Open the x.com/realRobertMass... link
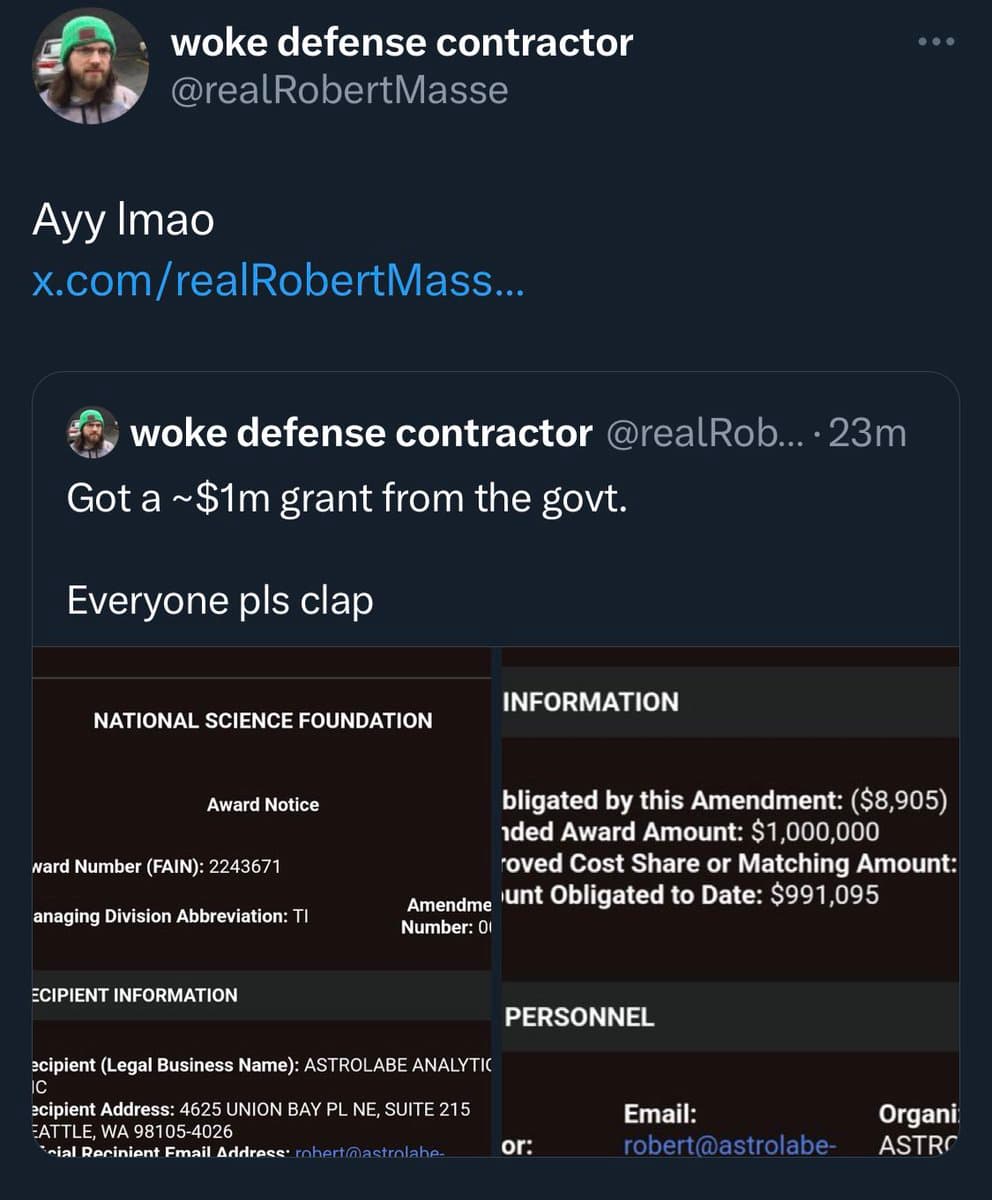Image resolution: width=992 pixels, height=1200 pixels. (277, 282)
